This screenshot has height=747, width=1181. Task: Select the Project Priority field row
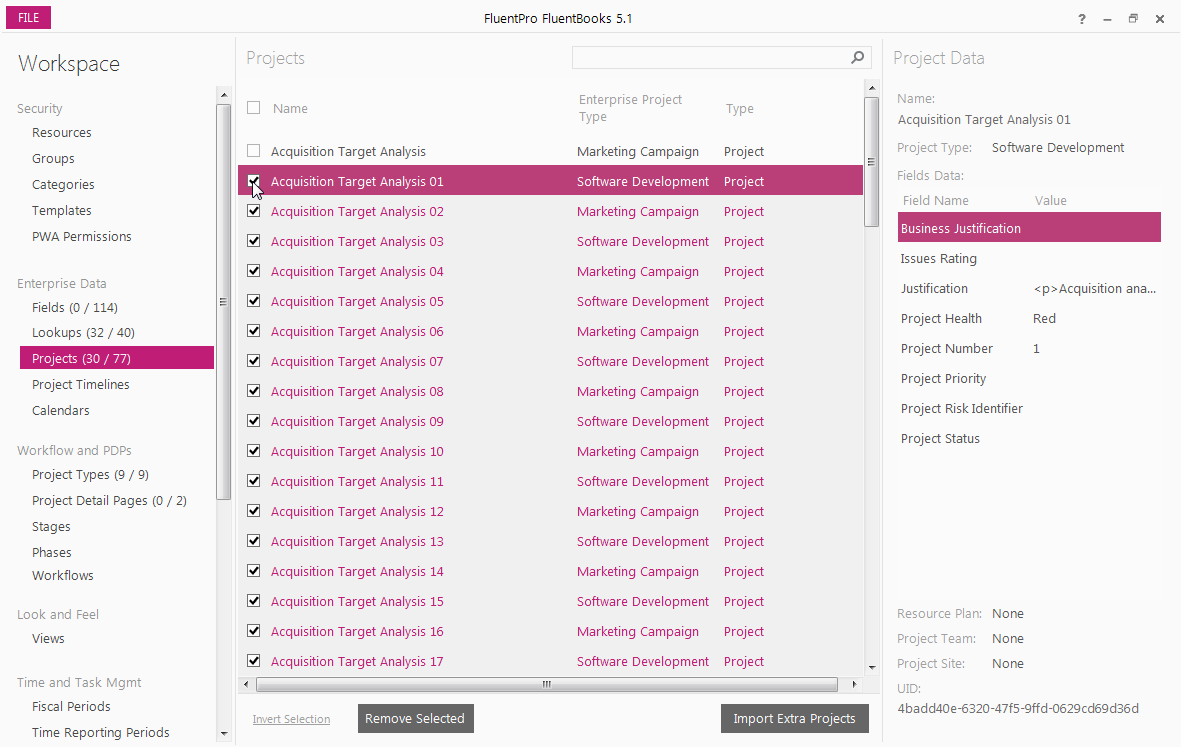point(1029,379)
